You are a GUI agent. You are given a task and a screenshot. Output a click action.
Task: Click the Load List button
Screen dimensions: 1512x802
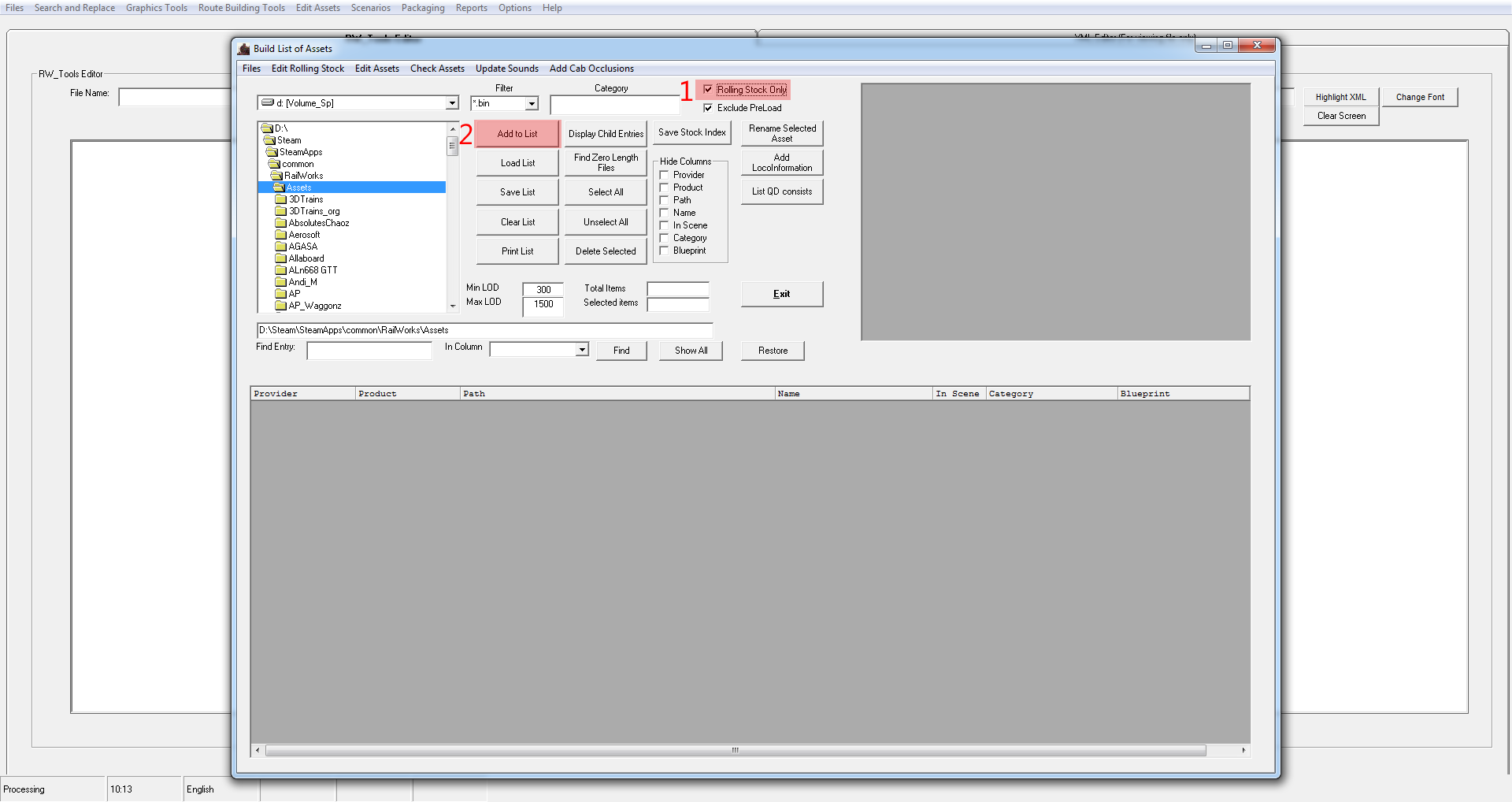(x=517, y=163)
